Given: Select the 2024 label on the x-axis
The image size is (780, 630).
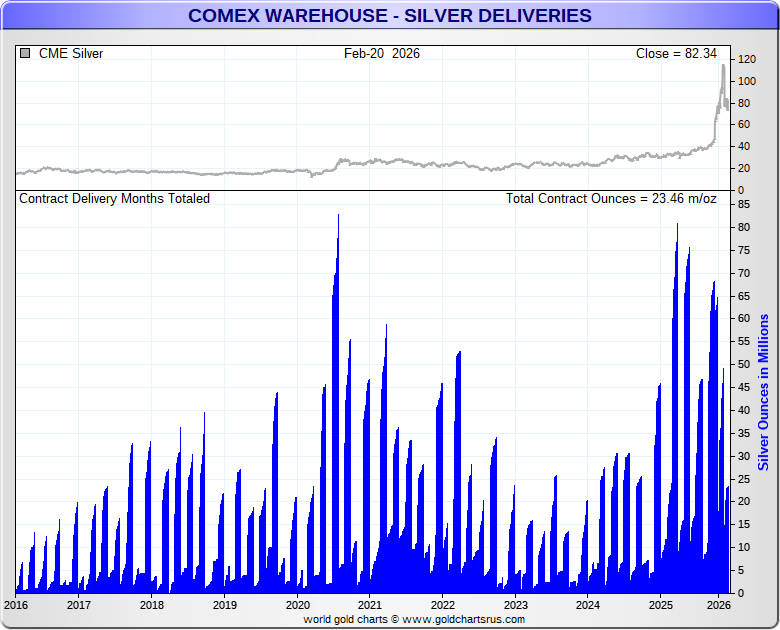Looking at the screenshot, I should [x=588, y=605].
